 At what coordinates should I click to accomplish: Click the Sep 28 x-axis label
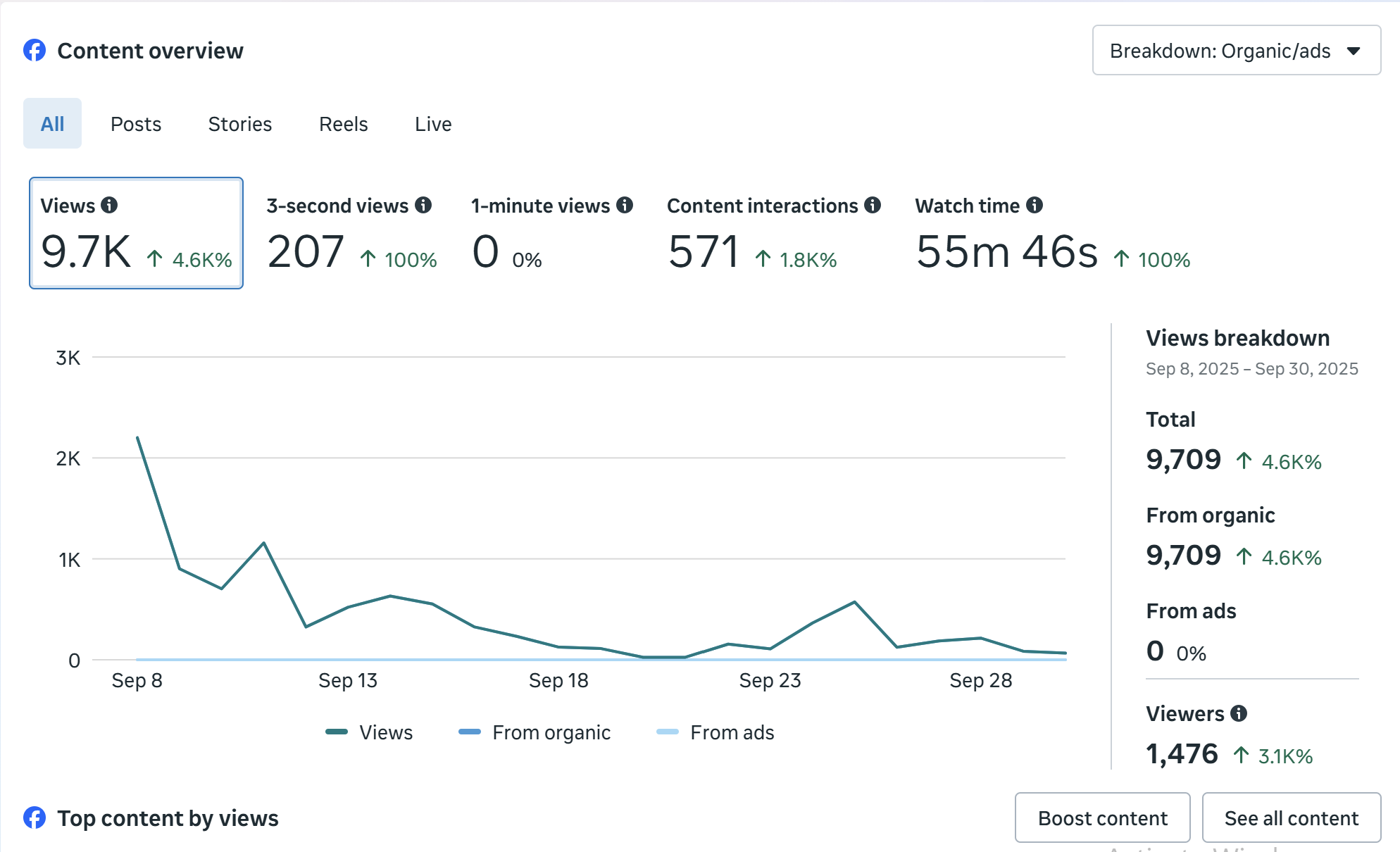click(981, 680)
